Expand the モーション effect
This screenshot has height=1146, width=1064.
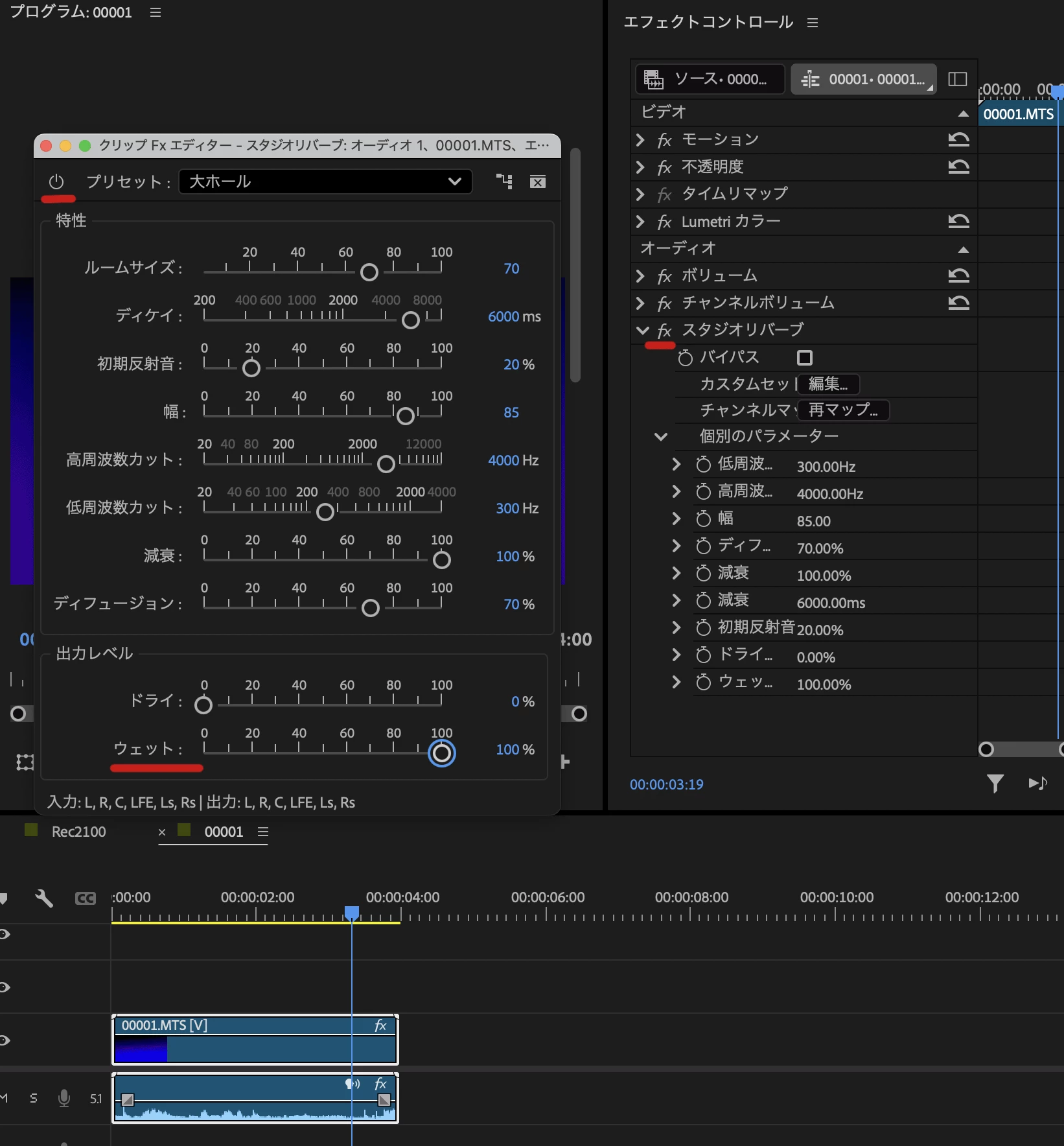641,140
